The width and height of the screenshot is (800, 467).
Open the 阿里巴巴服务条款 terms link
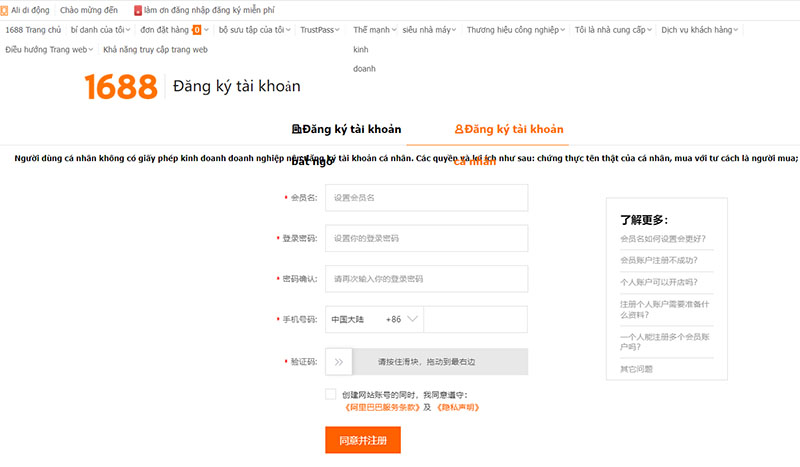pos(382,407)
